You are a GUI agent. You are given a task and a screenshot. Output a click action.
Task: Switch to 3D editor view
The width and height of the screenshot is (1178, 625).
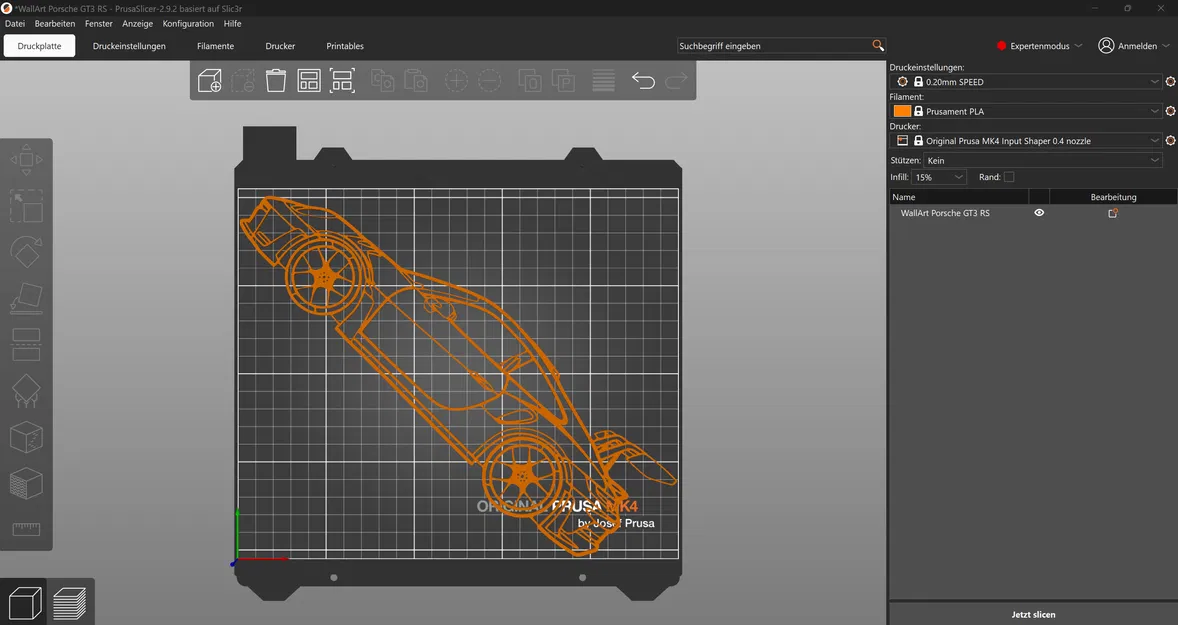24,602
